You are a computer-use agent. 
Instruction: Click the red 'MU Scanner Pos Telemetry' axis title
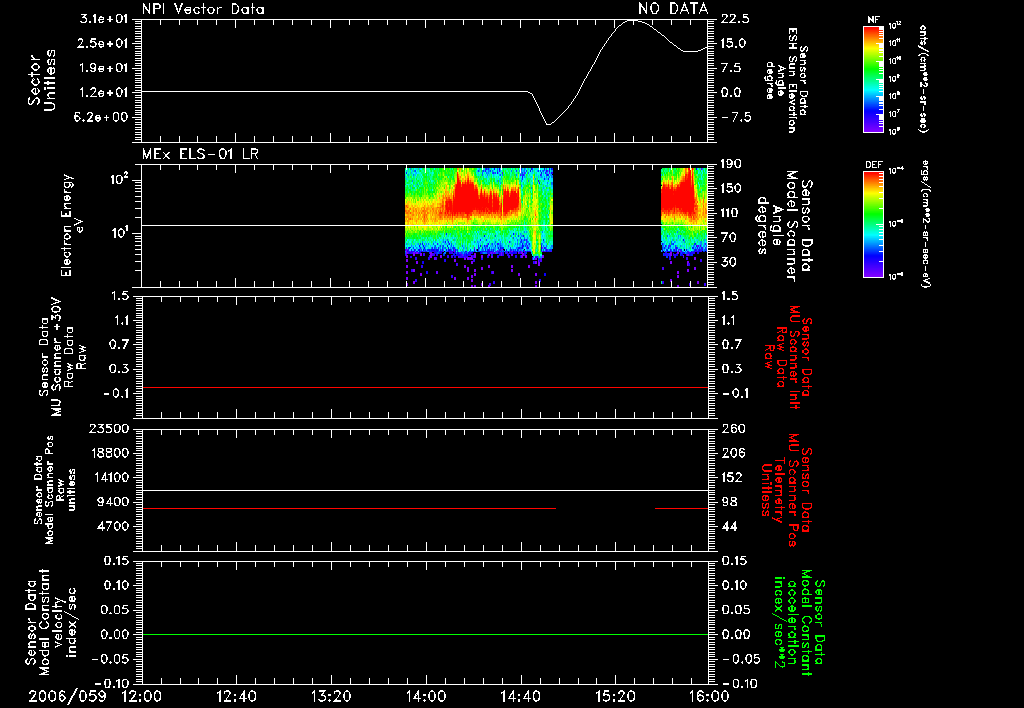(786, 491)
